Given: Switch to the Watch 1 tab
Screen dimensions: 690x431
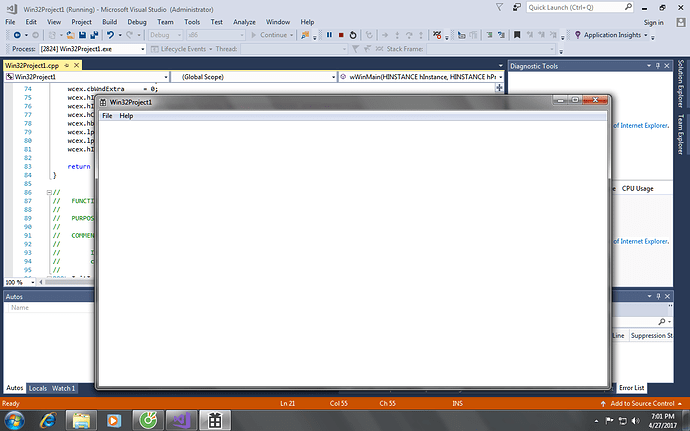Looking at the screenshot, I should coord(64,387).
